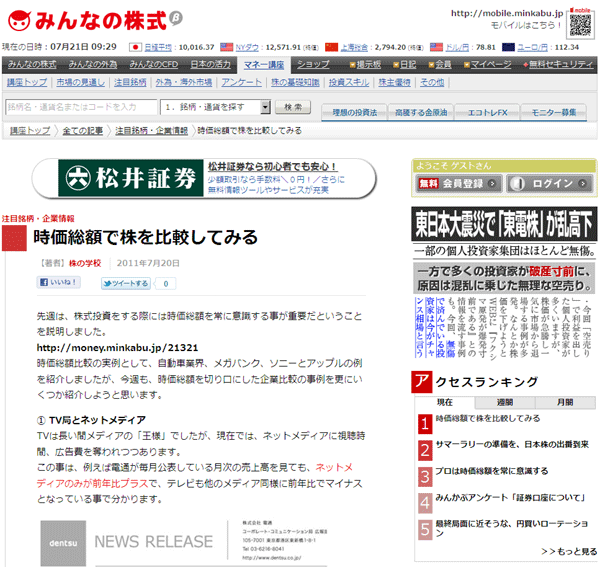Click the stock name search input field
This screenshot has width=600, height=567.
coord(82,106)
